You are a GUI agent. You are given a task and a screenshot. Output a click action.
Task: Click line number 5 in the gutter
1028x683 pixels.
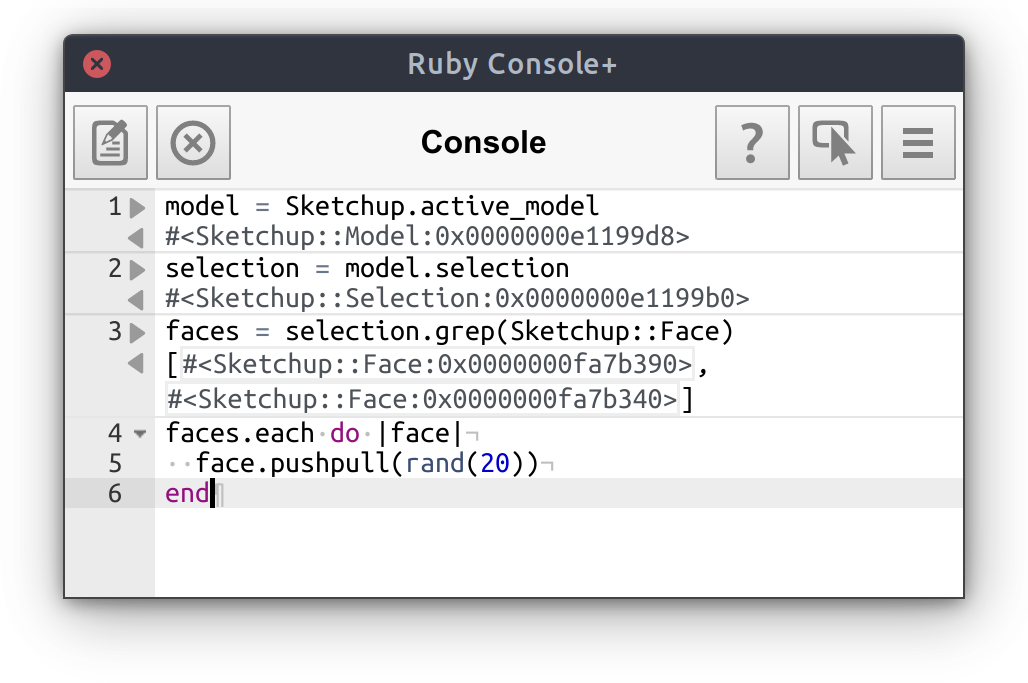(114, 464)
